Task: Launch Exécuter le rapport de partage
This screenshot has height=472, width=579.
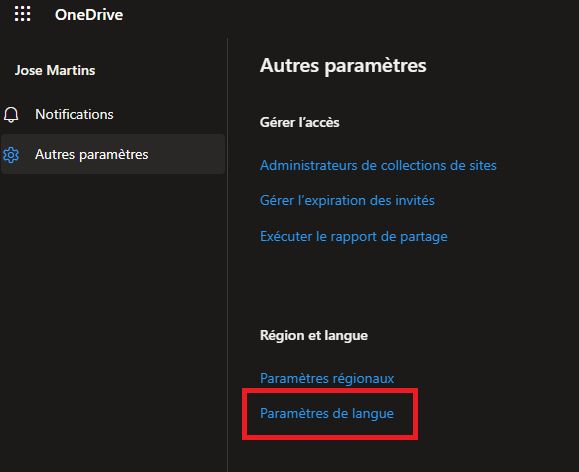Action: 354,236
